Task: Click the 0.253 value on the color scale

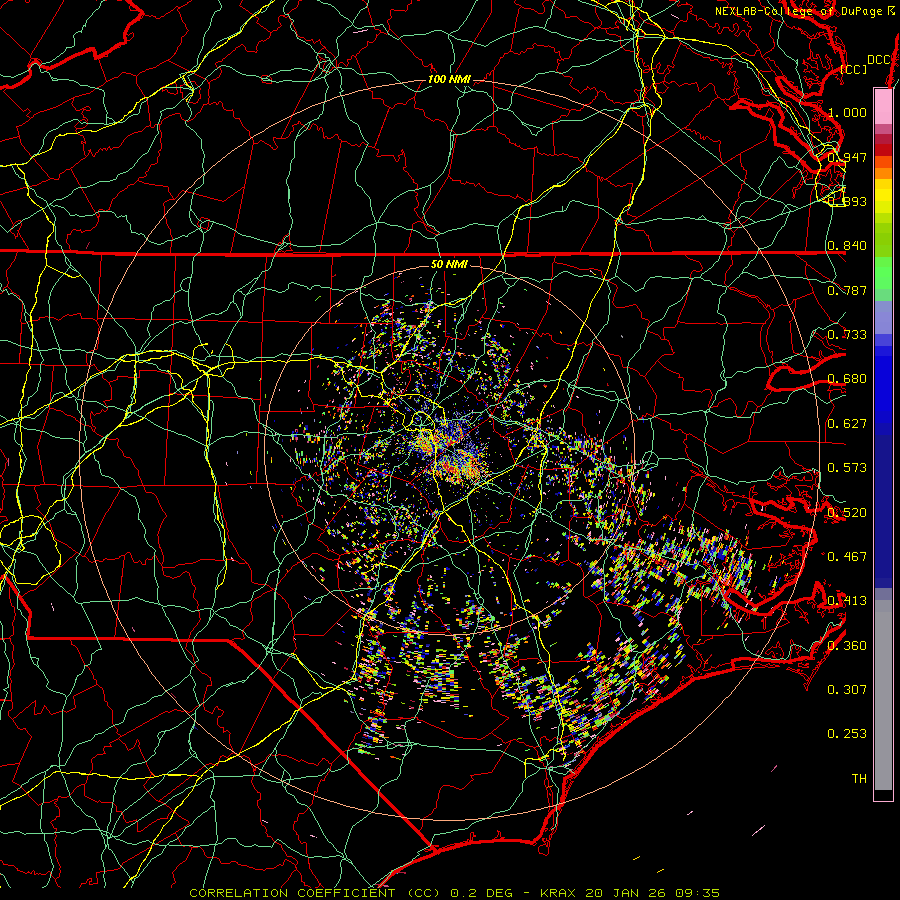Action: pyautogui.click(x=847, y=734)
